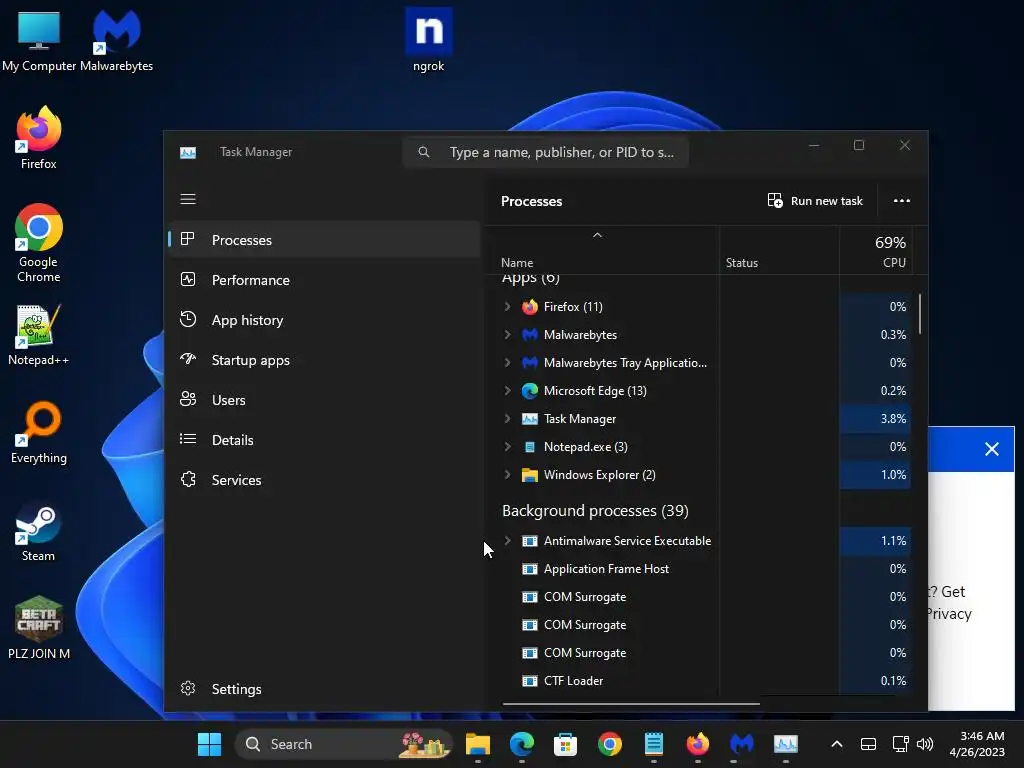The height and width of the screenshot is (768, 1024).
Task: Open the network tray icon
Action: 901,744
